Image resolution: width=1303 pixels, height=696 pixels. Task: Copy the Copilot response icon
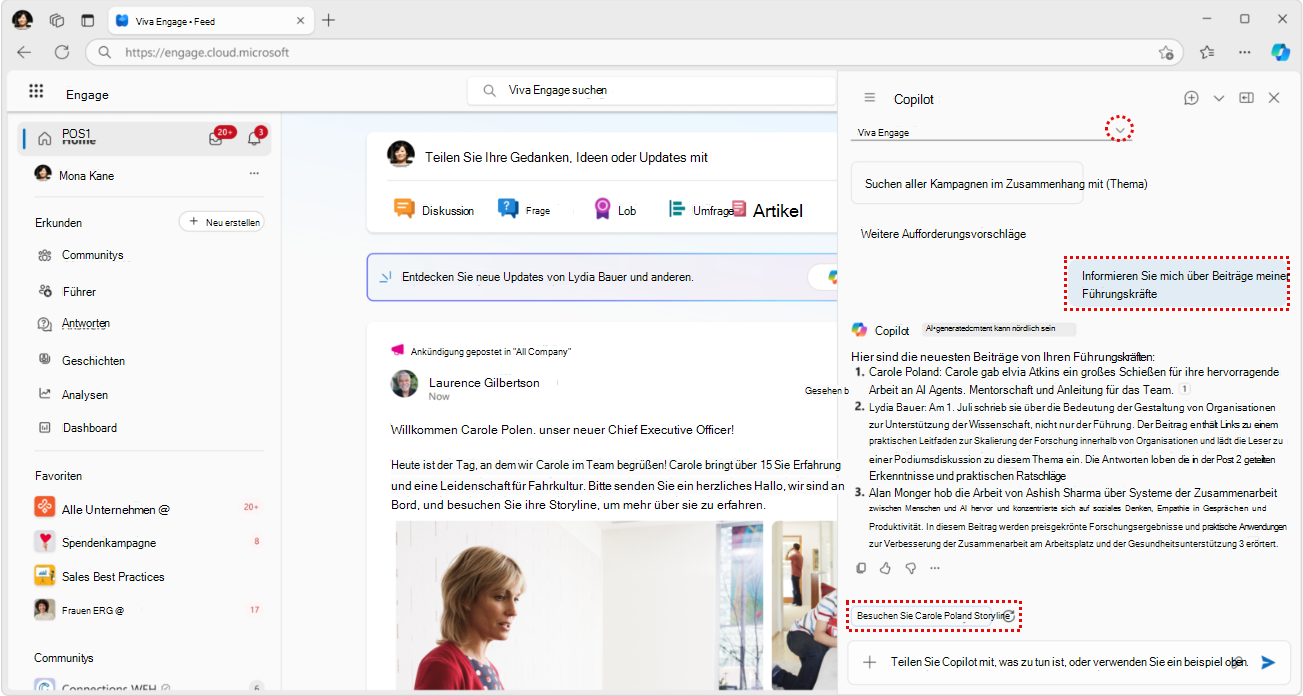pos(861,568)
